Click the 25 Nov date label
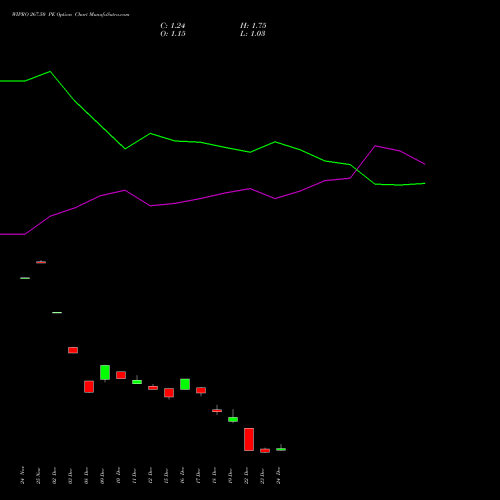 click(38, 476)
